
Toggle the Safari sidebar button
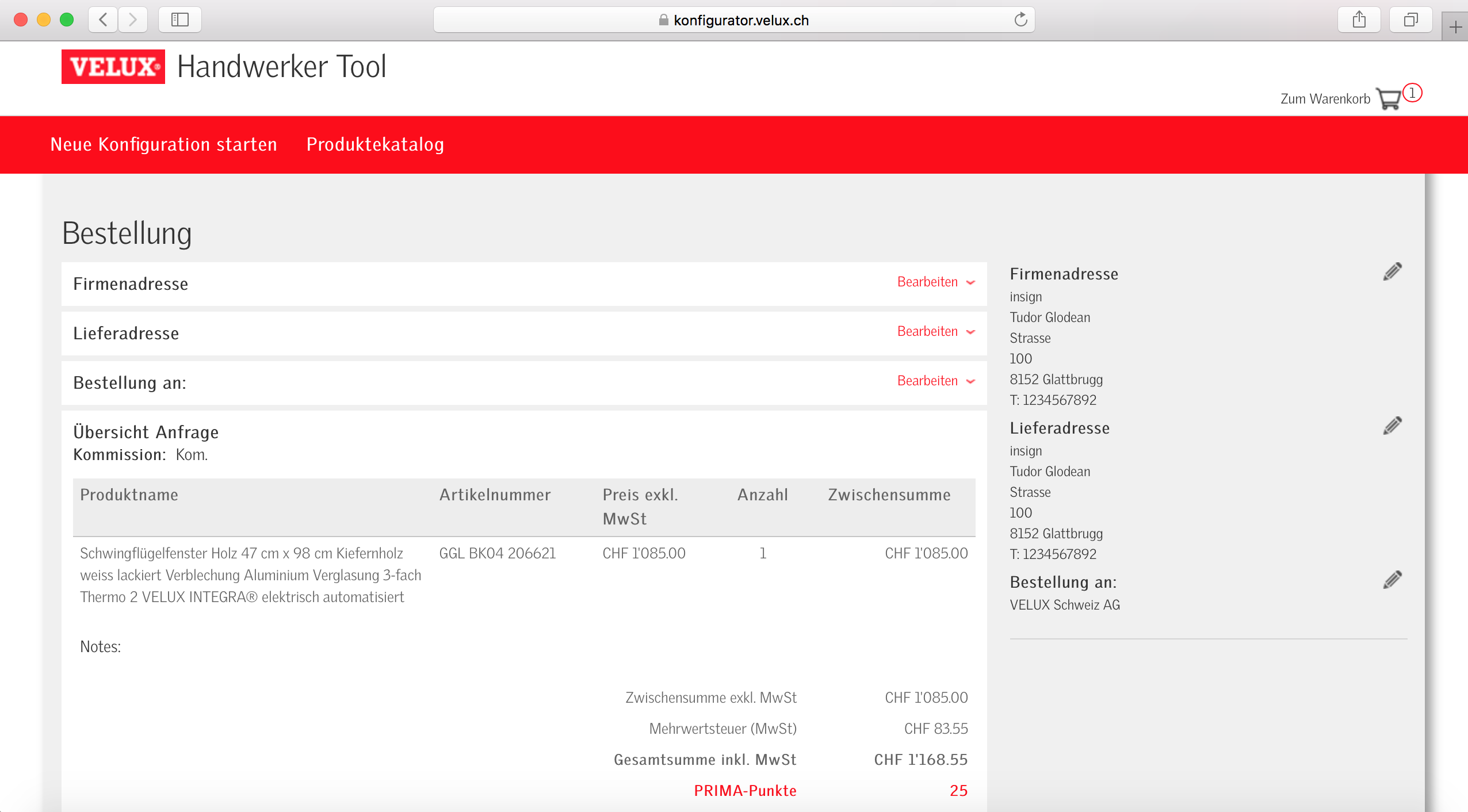[x=180, y=20]
